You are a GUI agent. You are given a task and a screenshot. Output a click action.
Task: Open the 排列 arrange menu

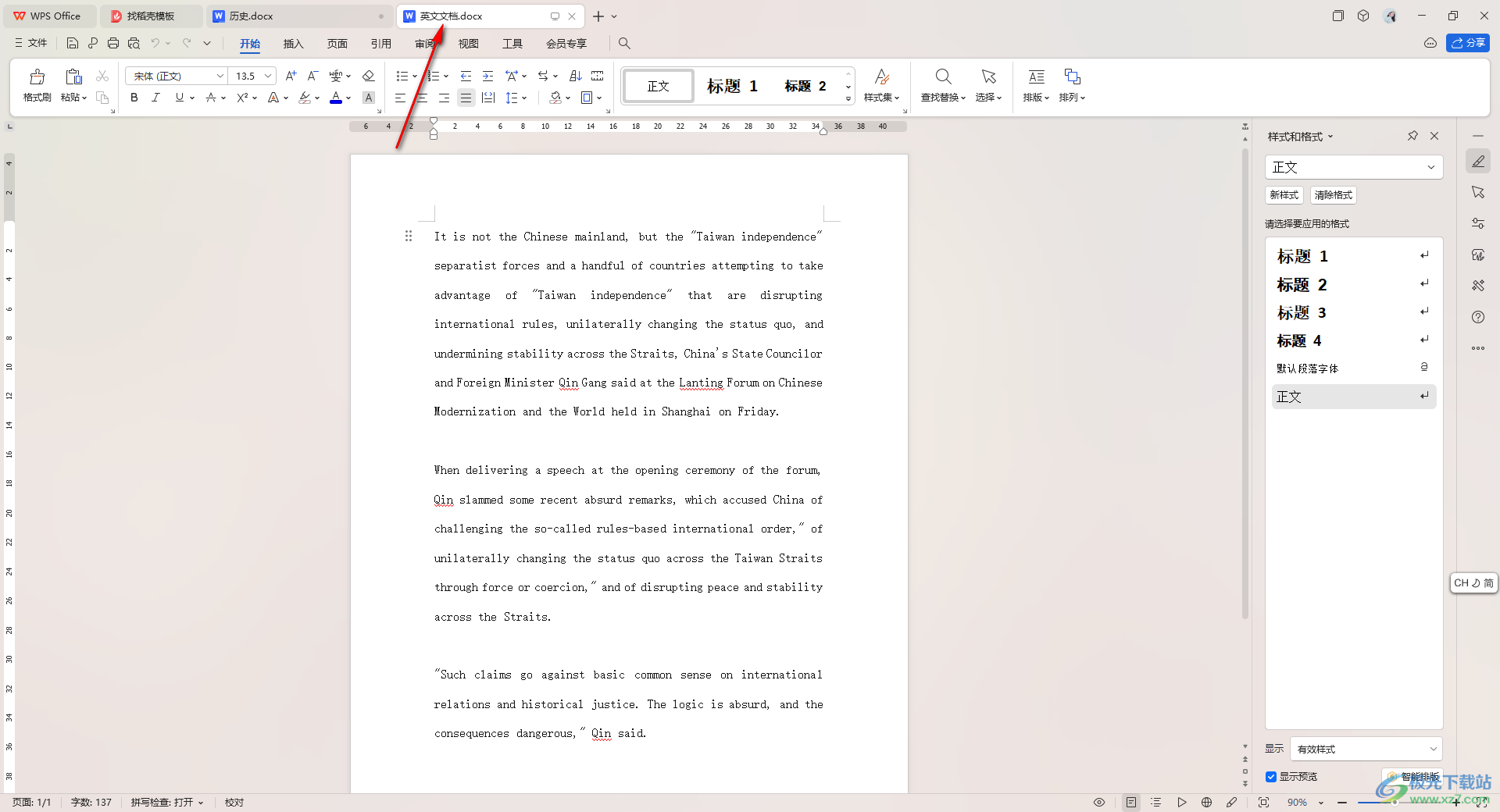pyautogui.click(x=1072, y=86)
